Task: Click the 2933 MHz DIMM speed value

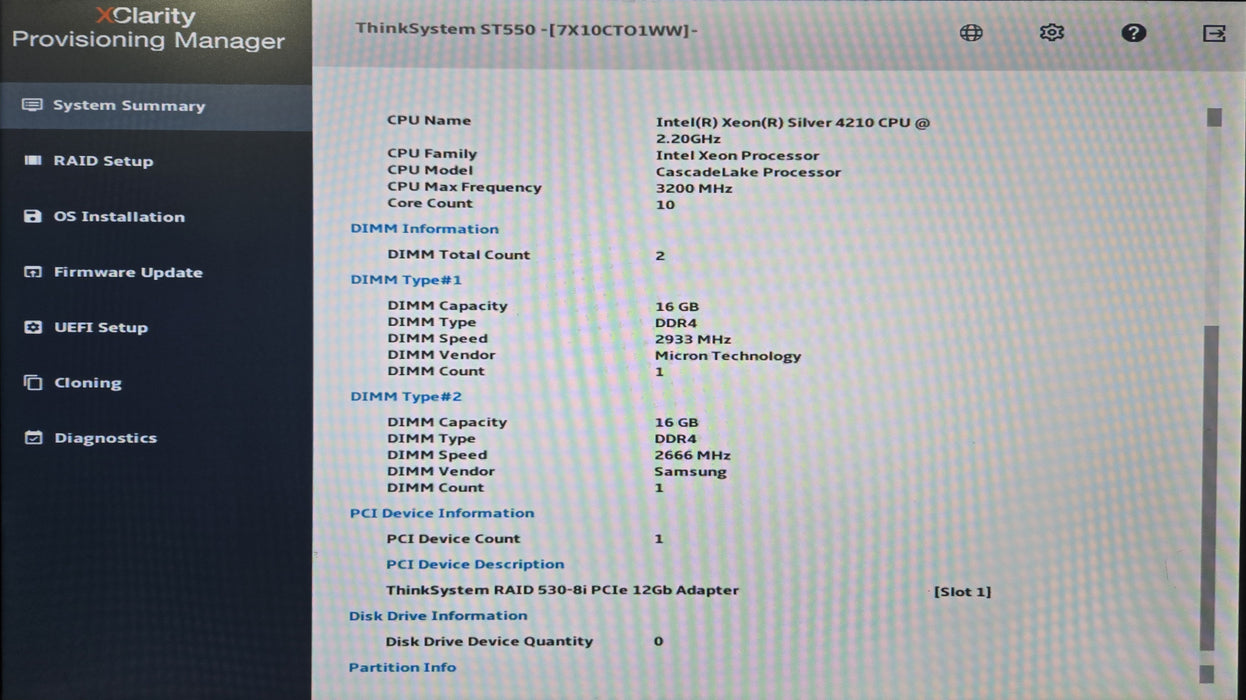Action: [x=693, y=340]
